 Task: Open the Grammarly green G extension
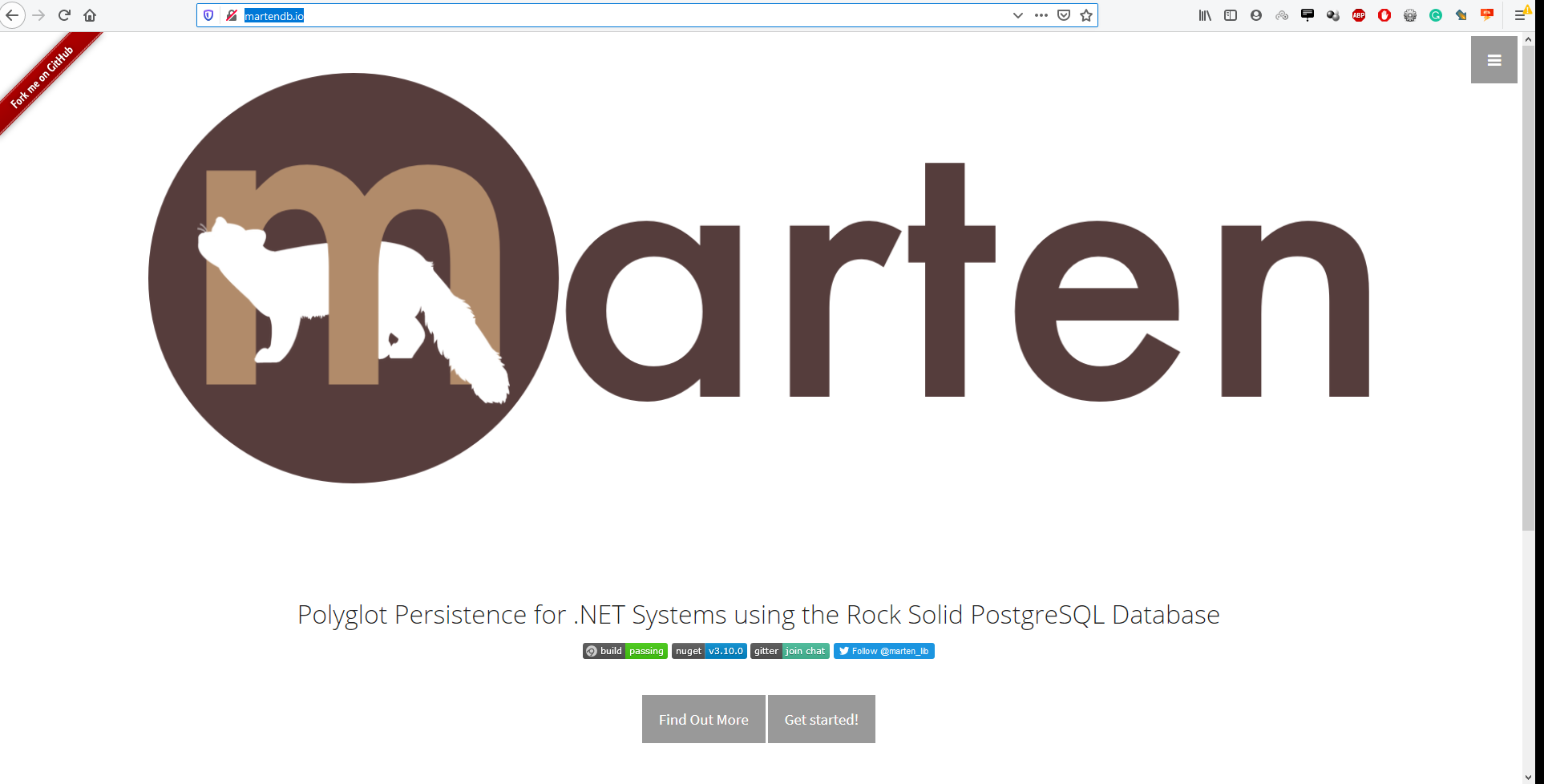1436,15
